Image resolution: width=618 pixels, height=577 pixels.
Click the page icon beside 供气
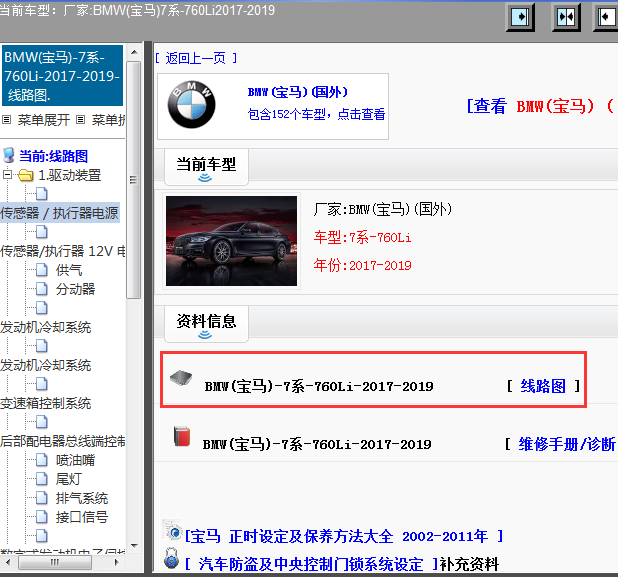click(42, 270)
